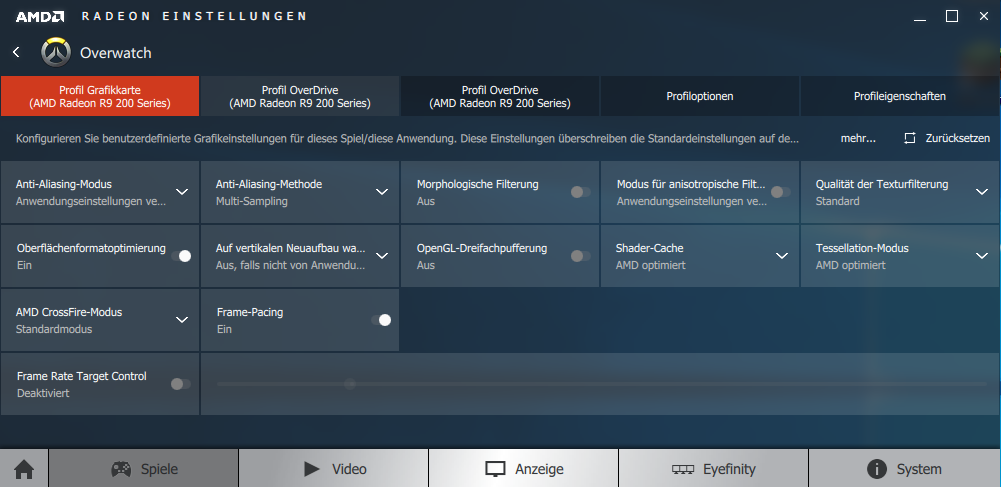Enable Frame Rate Target Control switch
Viewport: 1001px width, 487px height.
pyautogui.click(x=181, y=384)
